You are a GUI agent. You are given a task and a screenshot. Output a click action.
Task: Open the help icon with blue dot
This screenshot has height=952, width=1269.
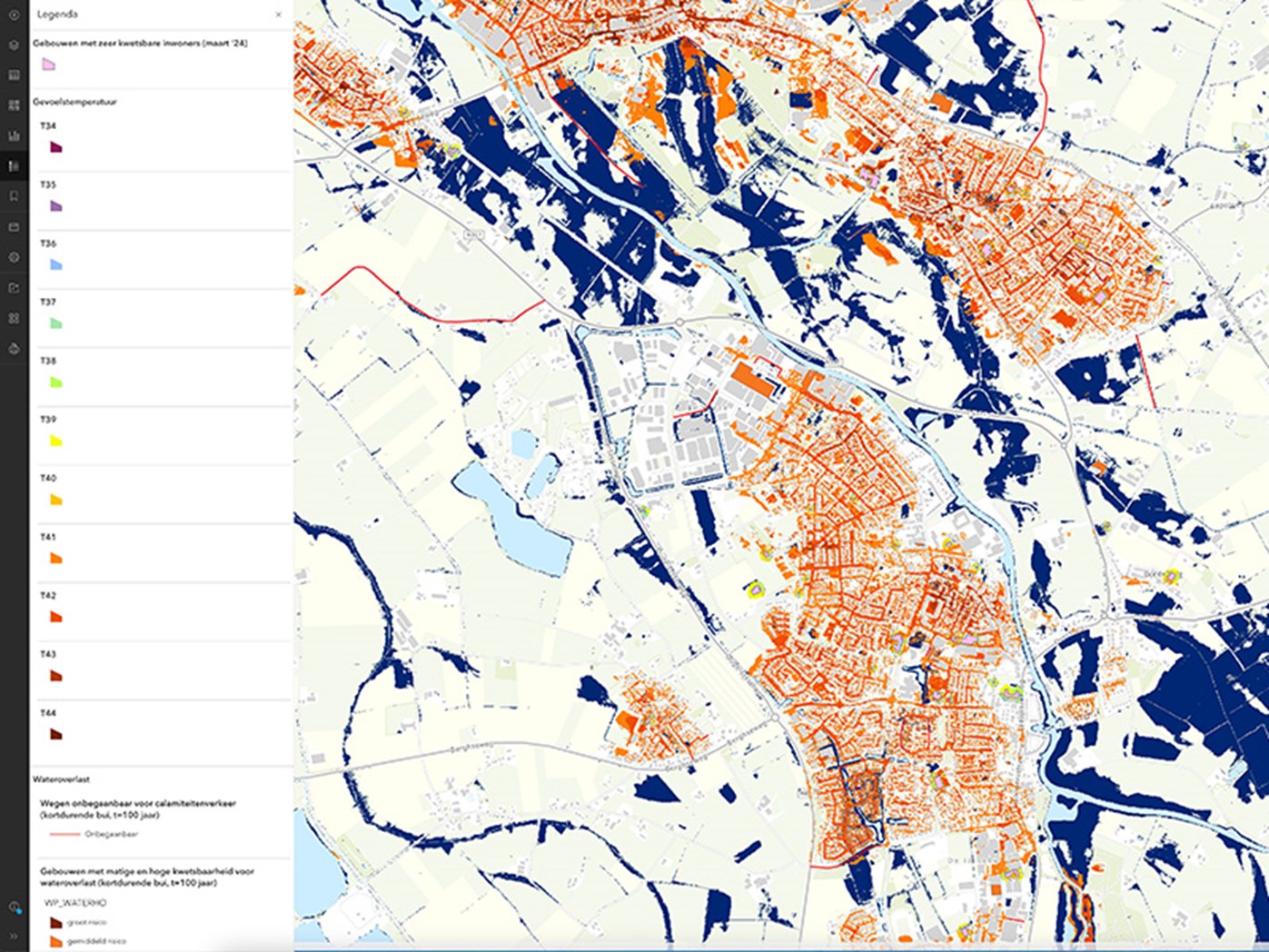[14, 907]
